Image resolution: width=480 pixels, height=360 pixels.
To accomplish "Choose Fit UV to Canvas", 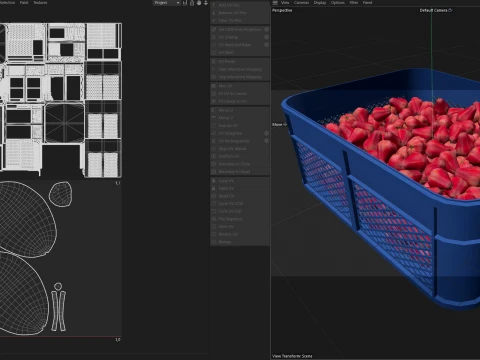I will pyautogui.click(x=240, y=94).
